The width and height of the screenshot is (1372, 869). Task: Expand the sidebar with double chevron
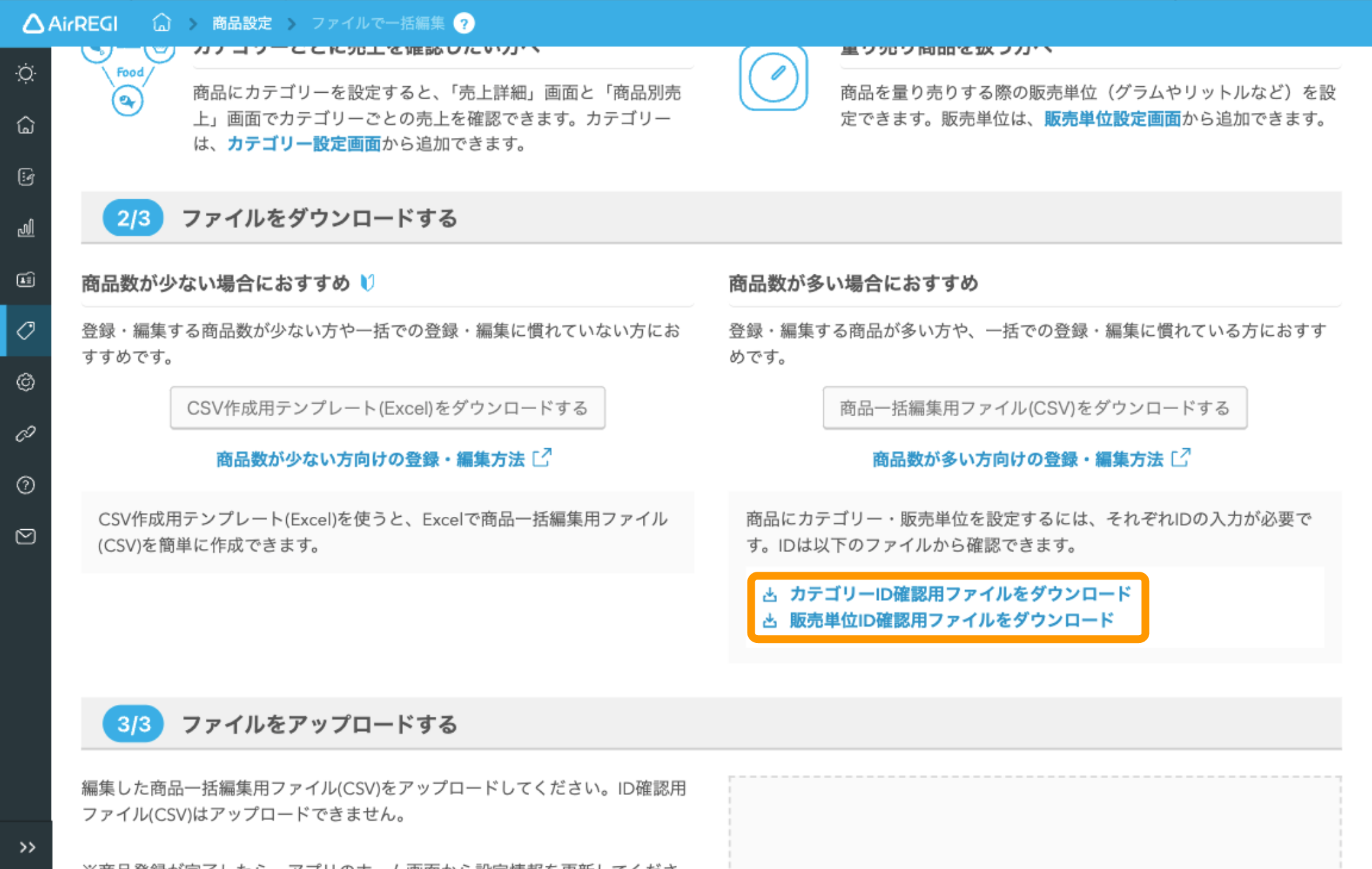pyautogui.click(x=27, y=847)
